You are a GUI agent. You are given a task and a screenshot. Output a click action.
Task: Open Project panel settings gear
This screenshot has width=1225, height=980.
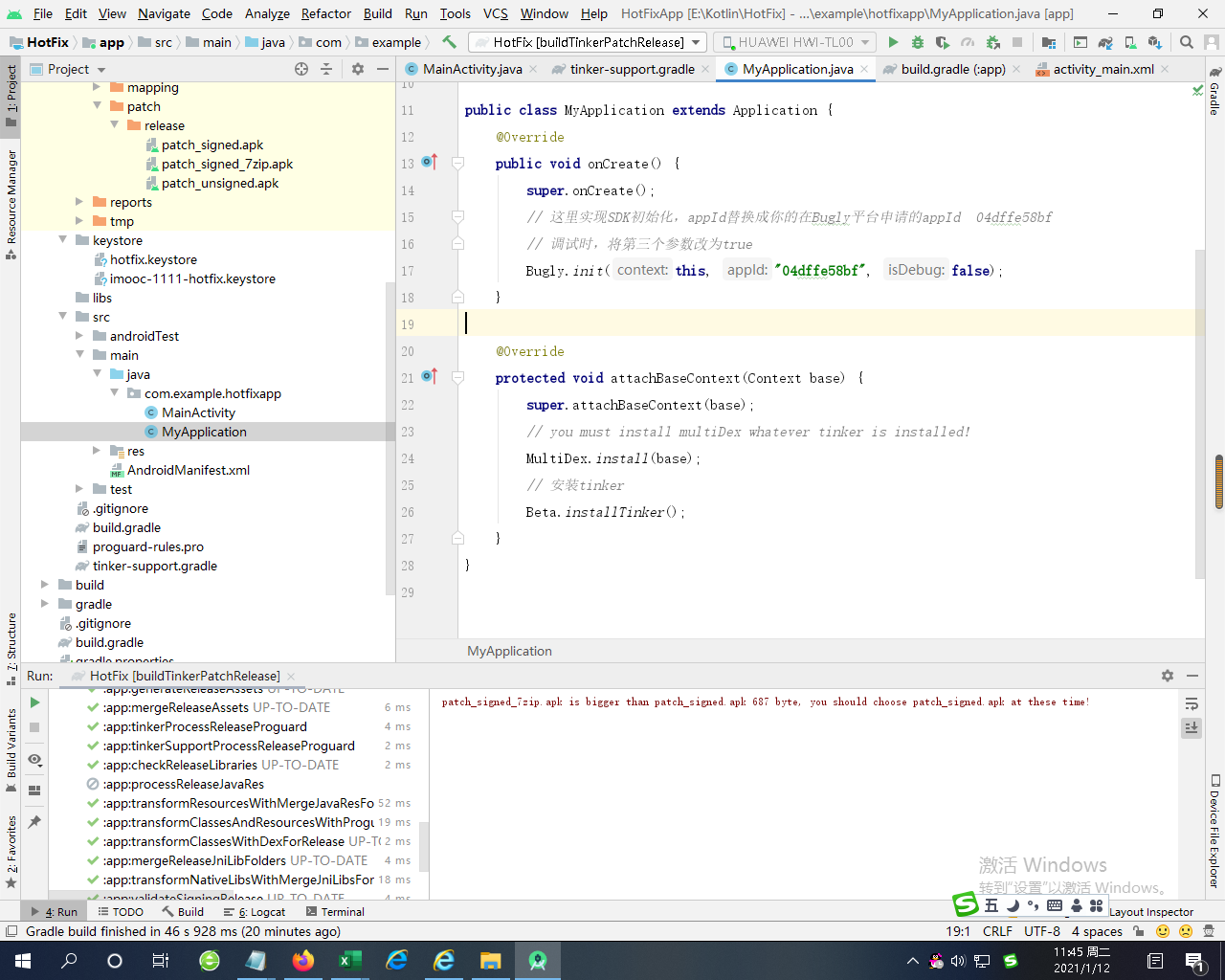[358, 69]
